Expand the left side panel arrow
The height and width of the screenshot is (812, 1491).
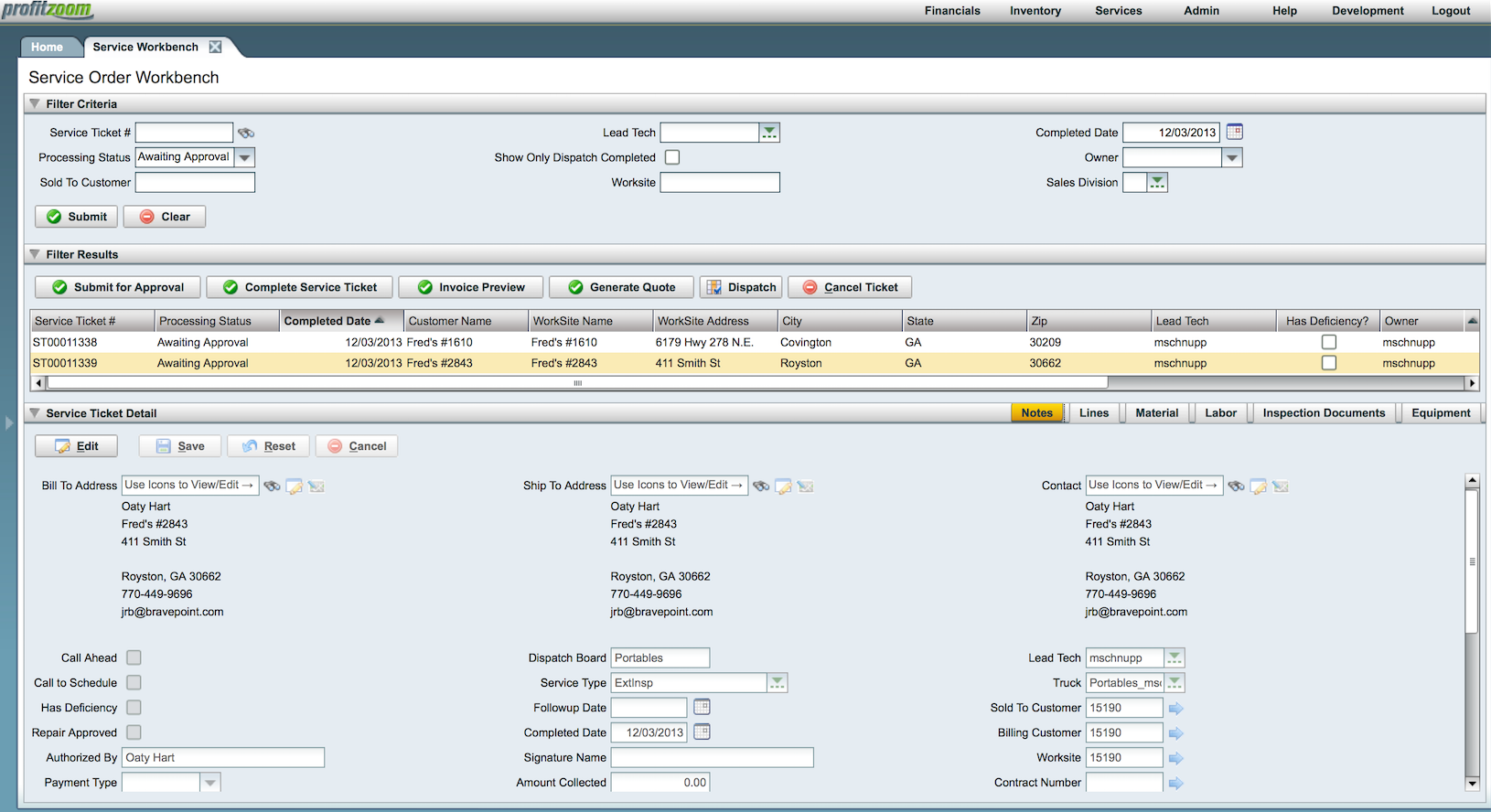(9, 423)
